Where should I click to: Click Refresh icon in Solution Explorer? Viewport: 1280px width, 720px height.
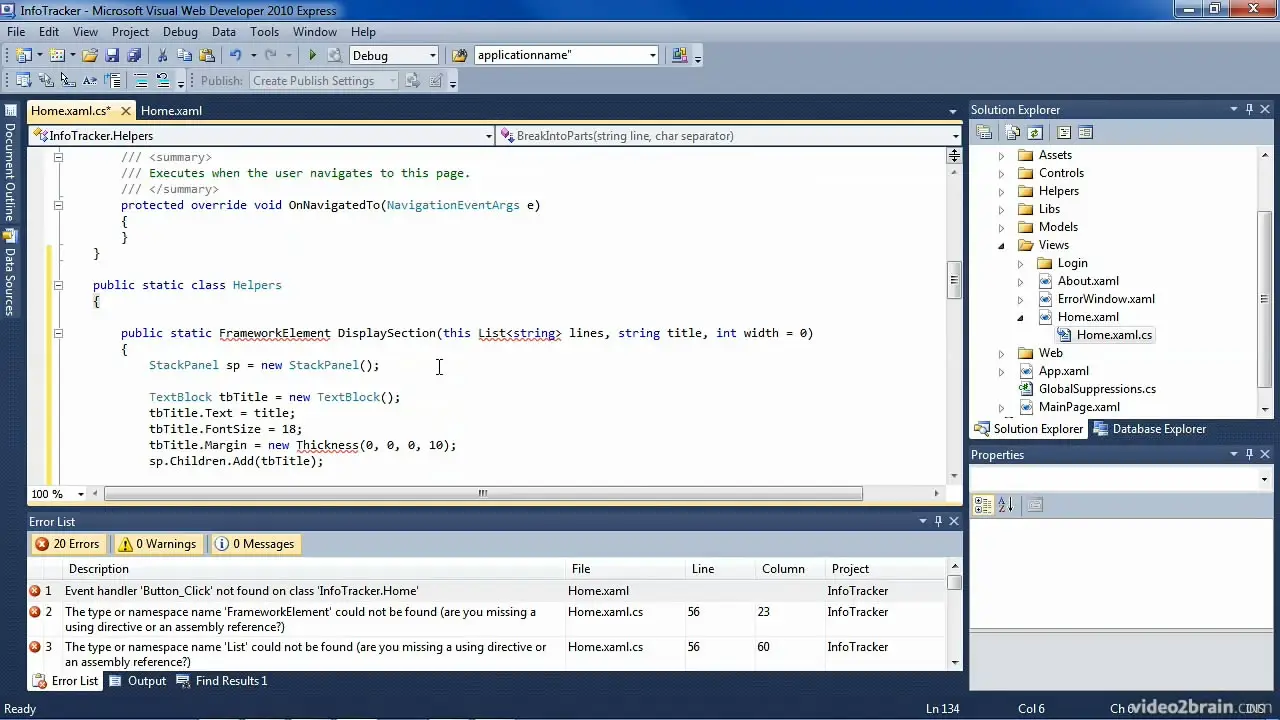coord(1035,132)
